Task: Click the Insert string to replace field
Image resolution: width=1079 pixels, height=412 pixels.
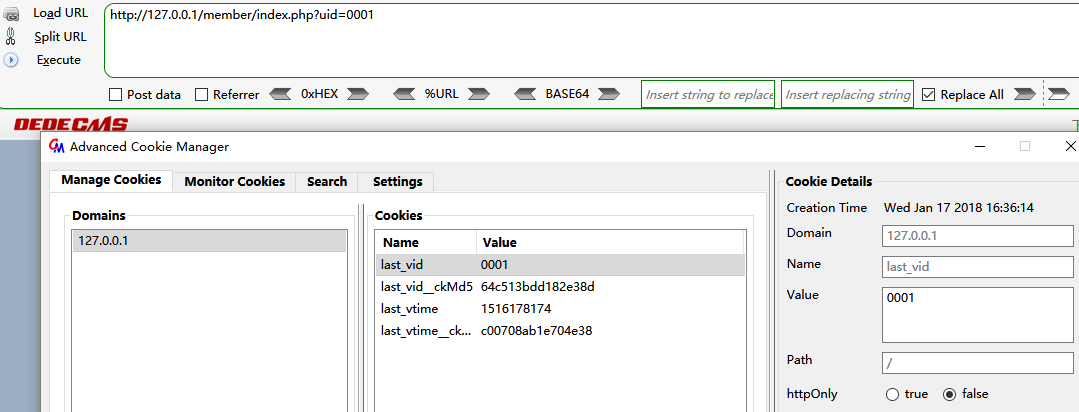Action: (x=708, y=94)
